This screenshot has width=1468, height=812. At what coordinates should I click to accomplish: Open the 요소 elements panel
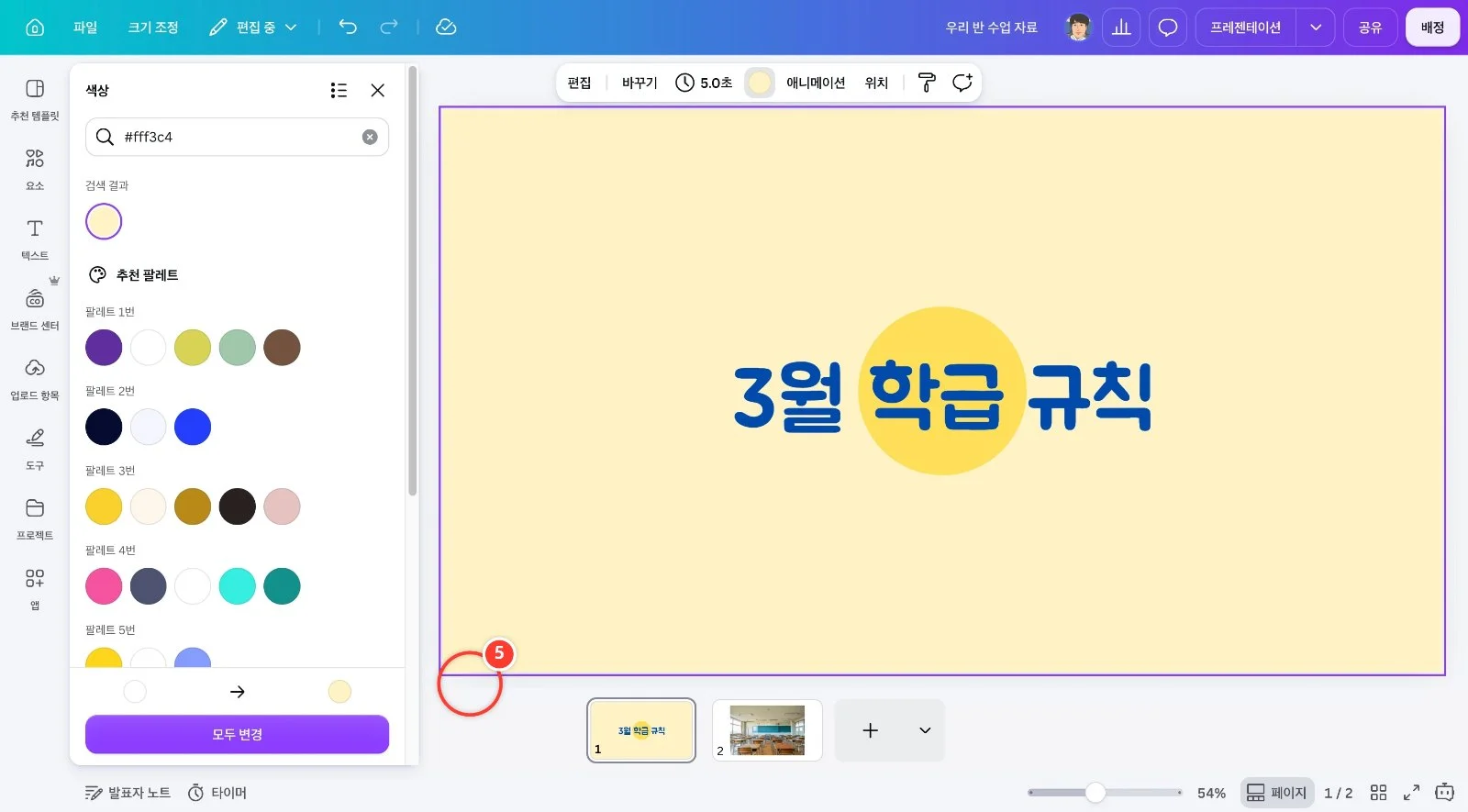coord(35,170)
